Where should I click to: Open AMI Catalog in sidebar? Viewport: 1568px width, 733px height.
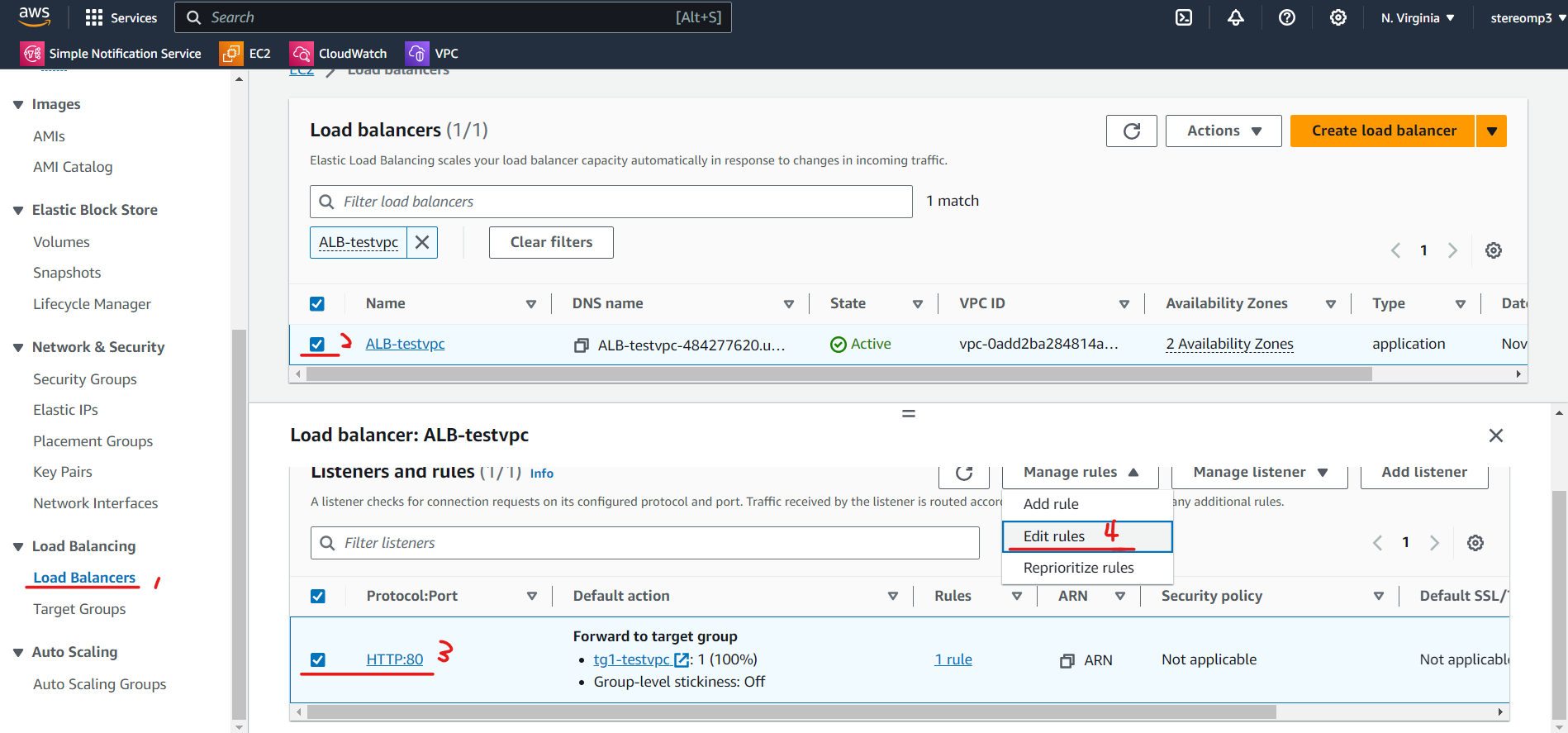click(x=73, y=167)
